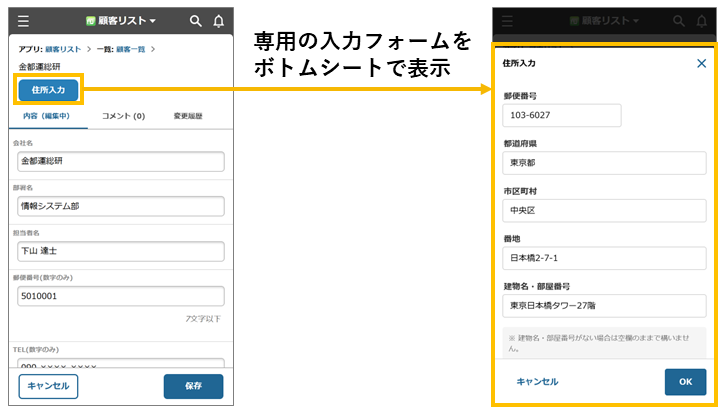Focus the 市区町村 field showing 中央区
This screenshot has height=416, width=725.
(604, 210)
